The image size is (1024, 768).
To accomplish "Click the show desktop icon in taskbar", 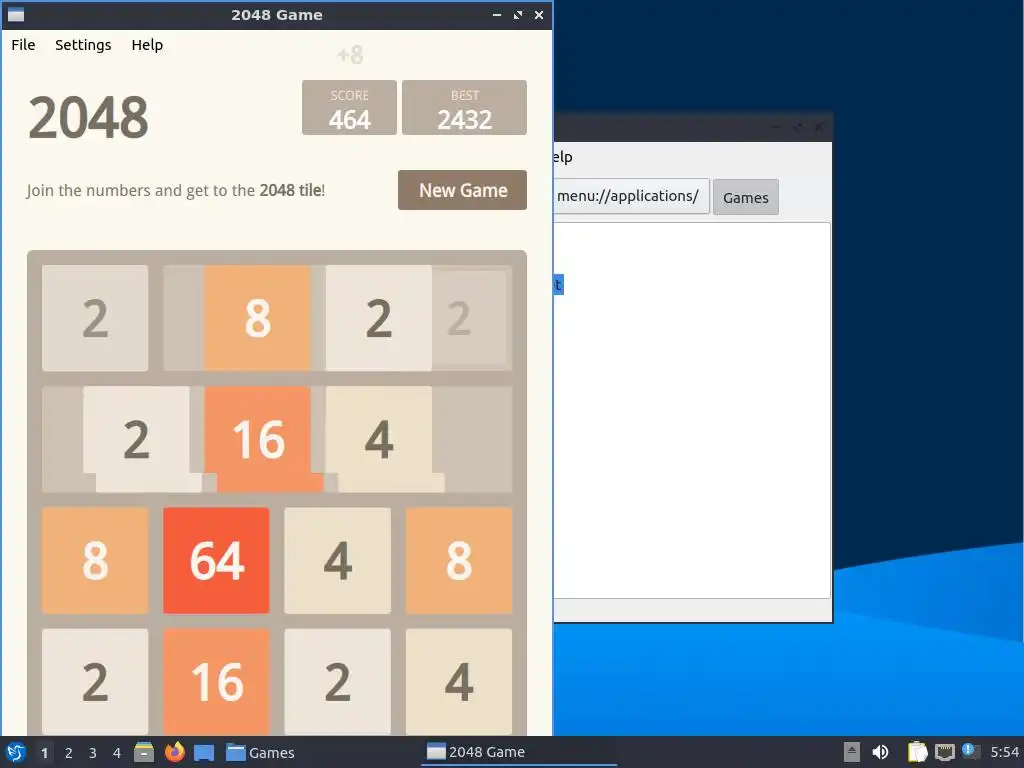I will pyautogui.click(x=204, y=752).
